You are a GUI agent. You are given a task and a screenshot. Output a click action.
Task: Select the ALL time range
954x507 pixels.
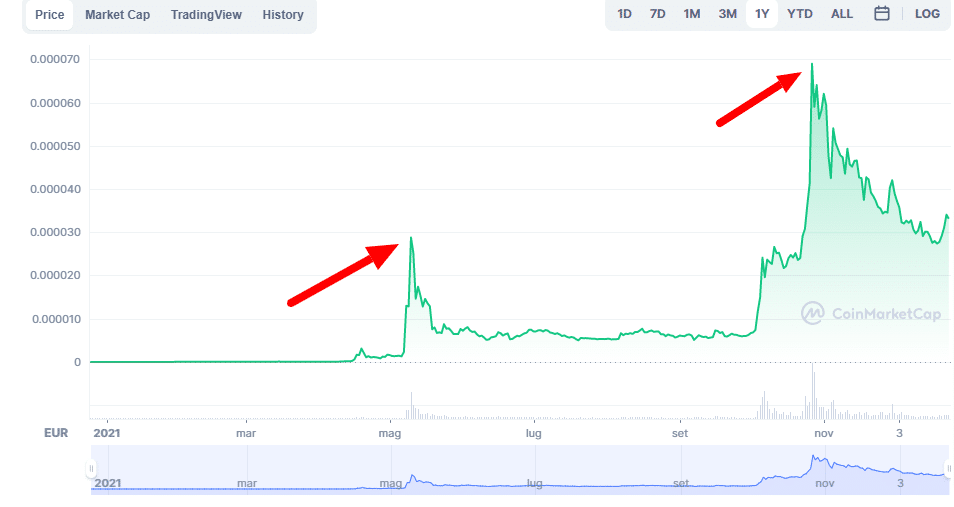(x=842, y=14)
